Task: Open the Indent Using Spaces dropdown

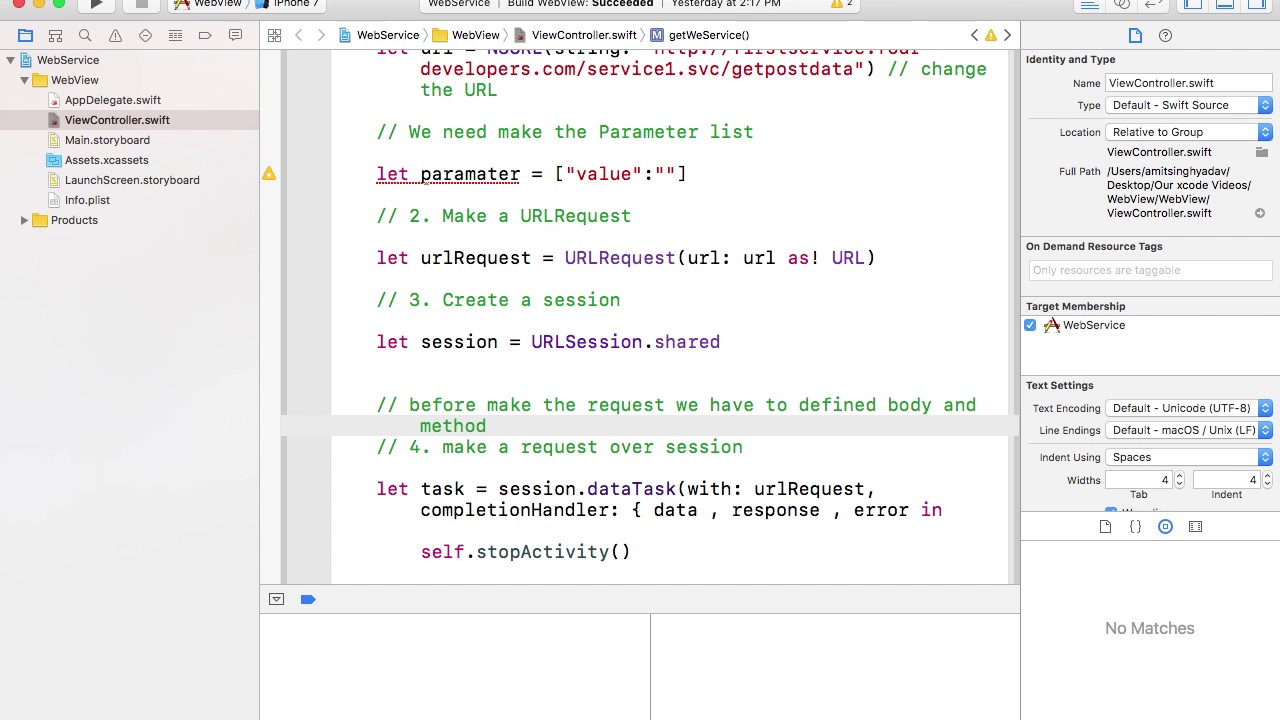Action: click(1189, 457)
